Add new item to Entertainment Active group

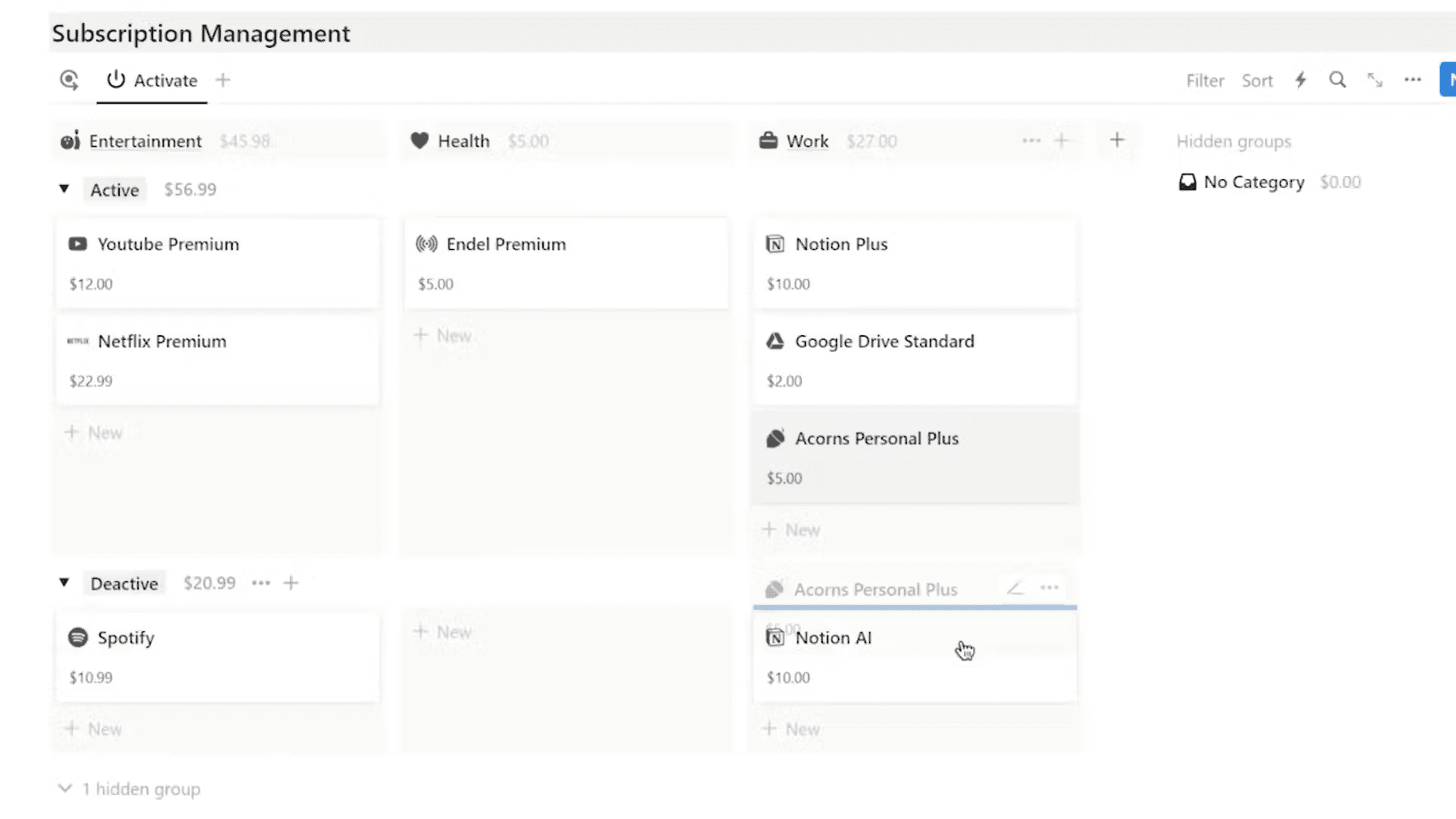point(94,432)
